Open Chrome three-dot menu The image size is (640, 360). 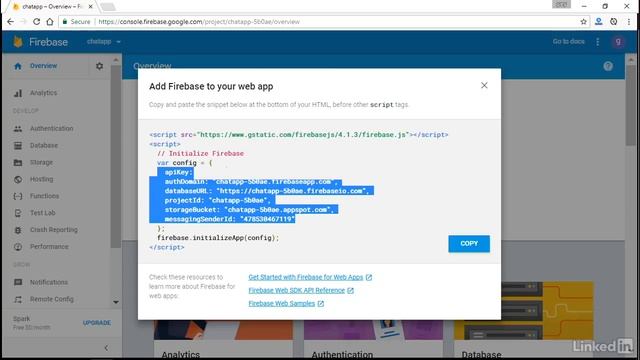[629, 22]
